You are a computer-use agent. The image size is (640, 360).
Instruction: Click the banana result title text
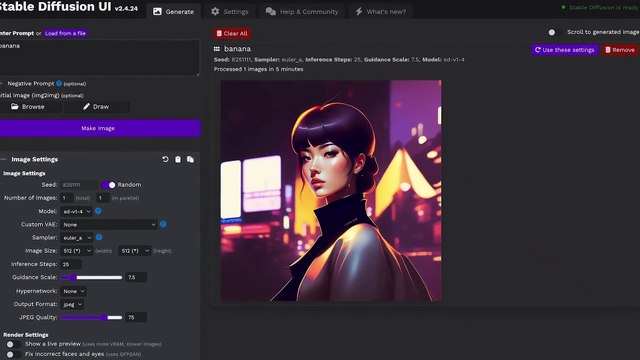(237, 49)
